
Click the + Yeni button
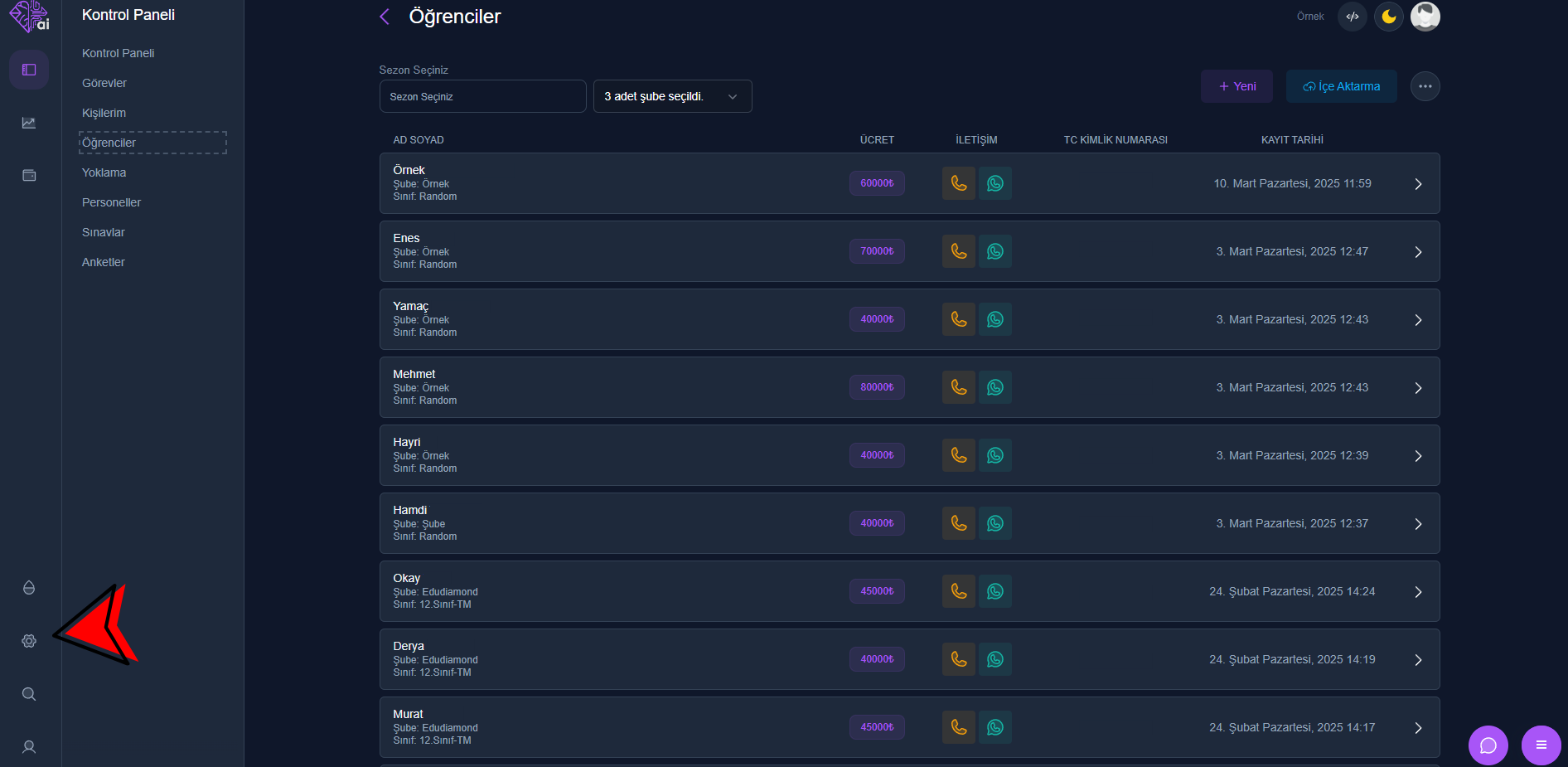(x=1236, y=86)
